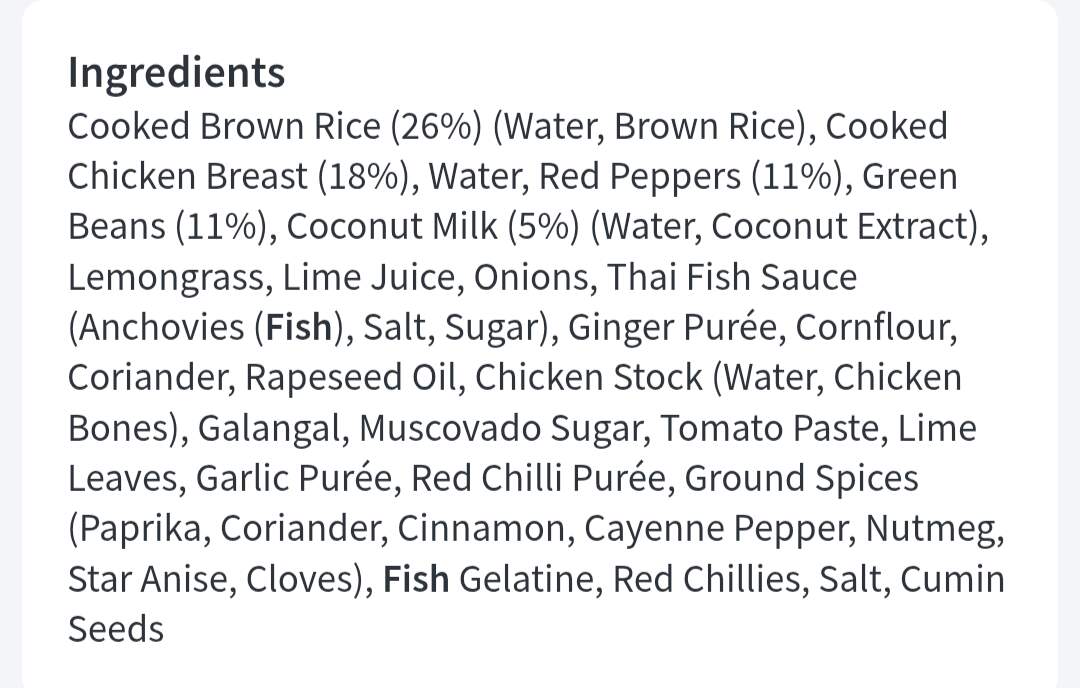
Task: Click on Coconut Milk (5%)
Action: click(x=433, y=227)
